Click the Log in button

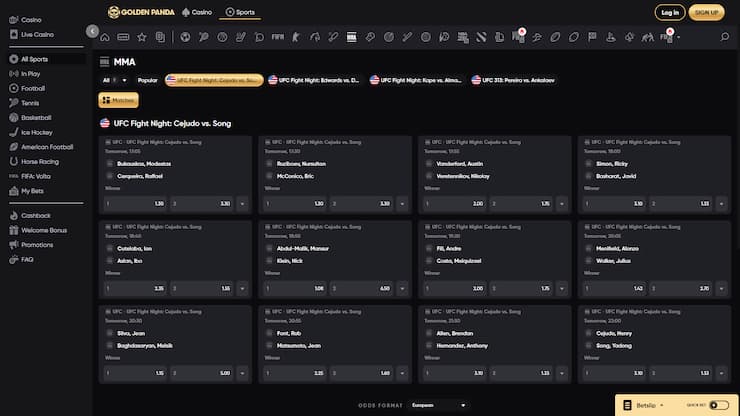670,12
